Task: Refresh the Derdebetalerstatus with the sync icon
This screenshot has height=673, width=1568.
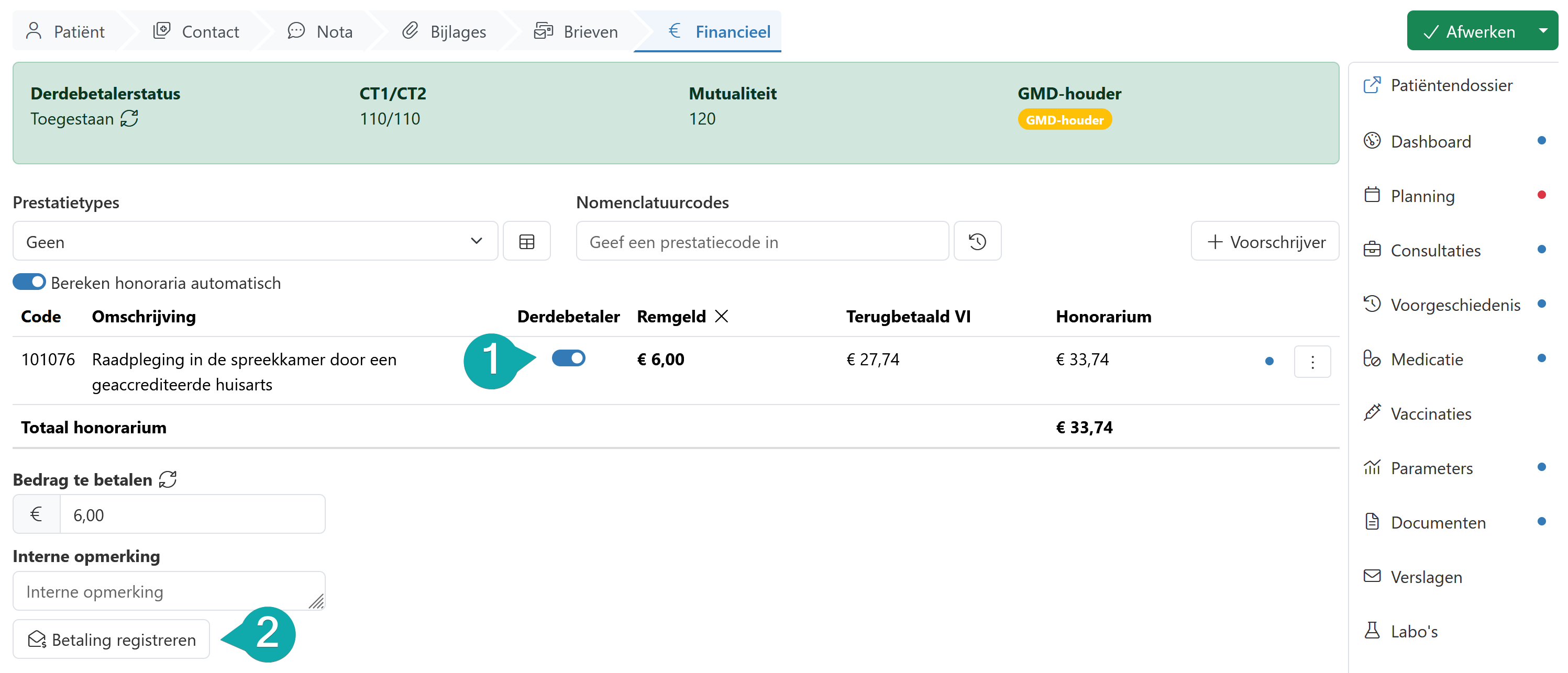Action: click(x=129, y=118)
